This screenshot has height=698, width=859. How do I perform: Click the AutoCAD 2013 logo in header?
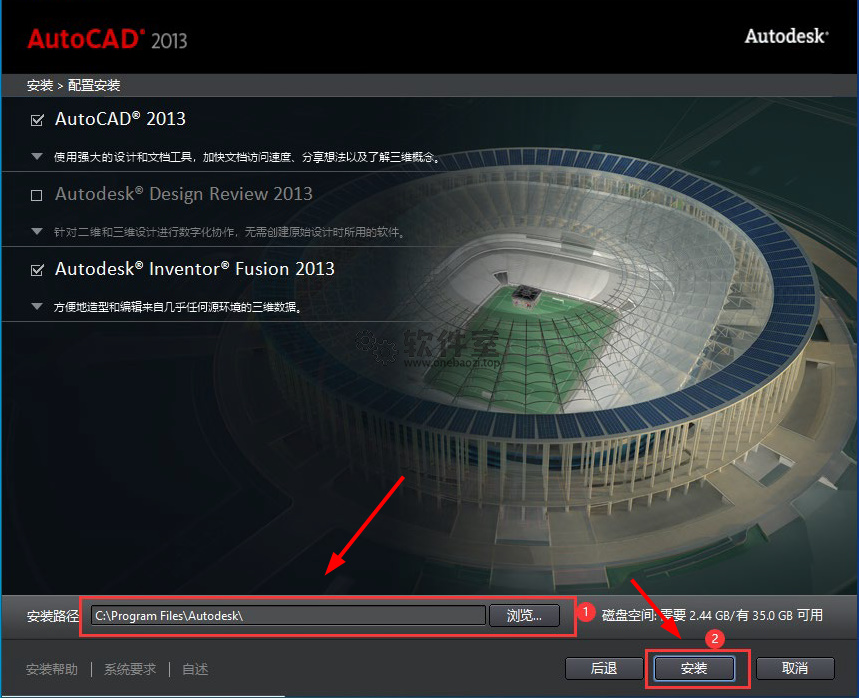[107, 39]
